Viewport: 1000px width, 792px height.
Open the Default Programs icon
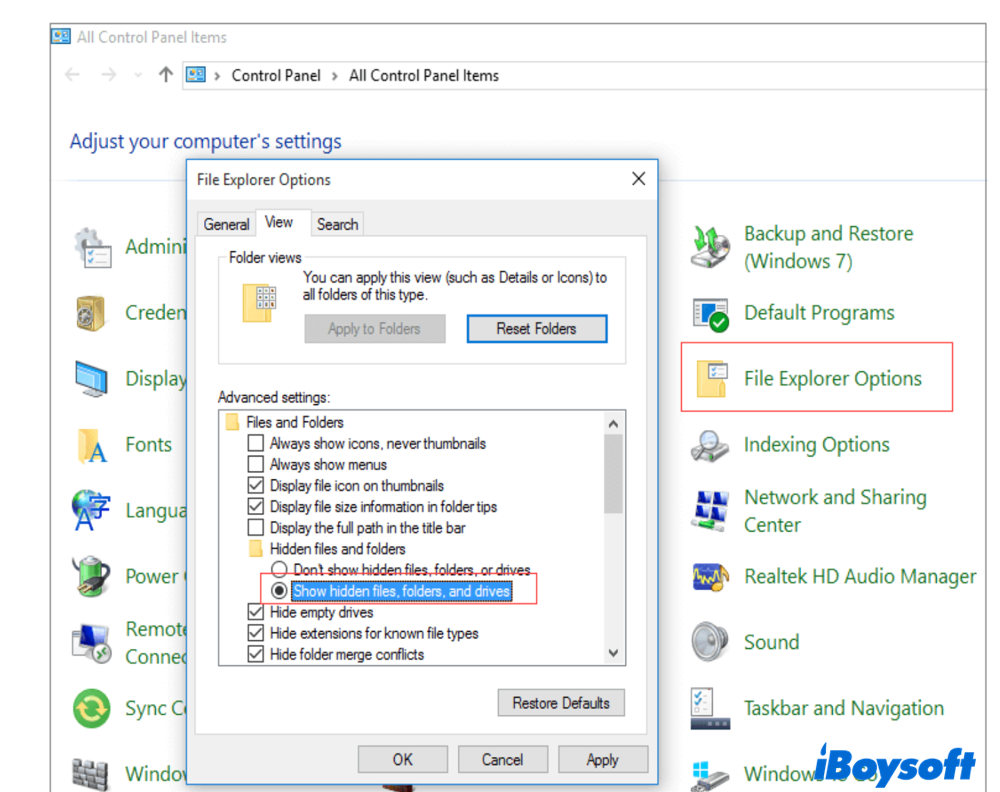pos(819,312)
